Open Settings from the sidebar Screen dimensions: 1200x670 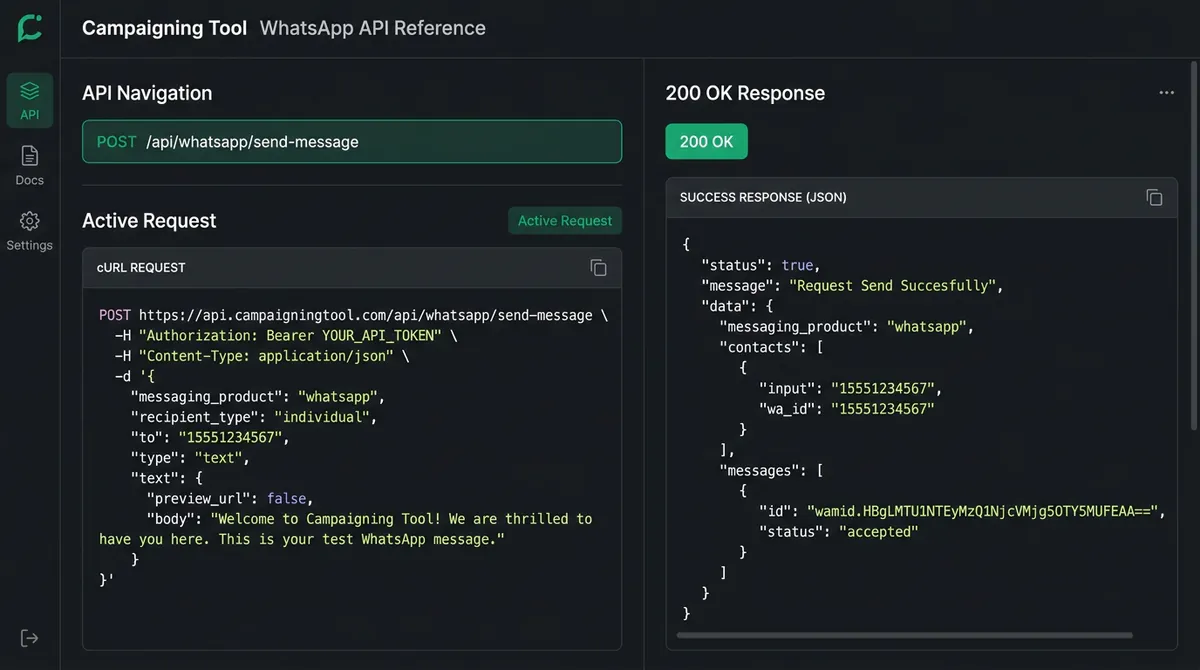tap(30, 231)
